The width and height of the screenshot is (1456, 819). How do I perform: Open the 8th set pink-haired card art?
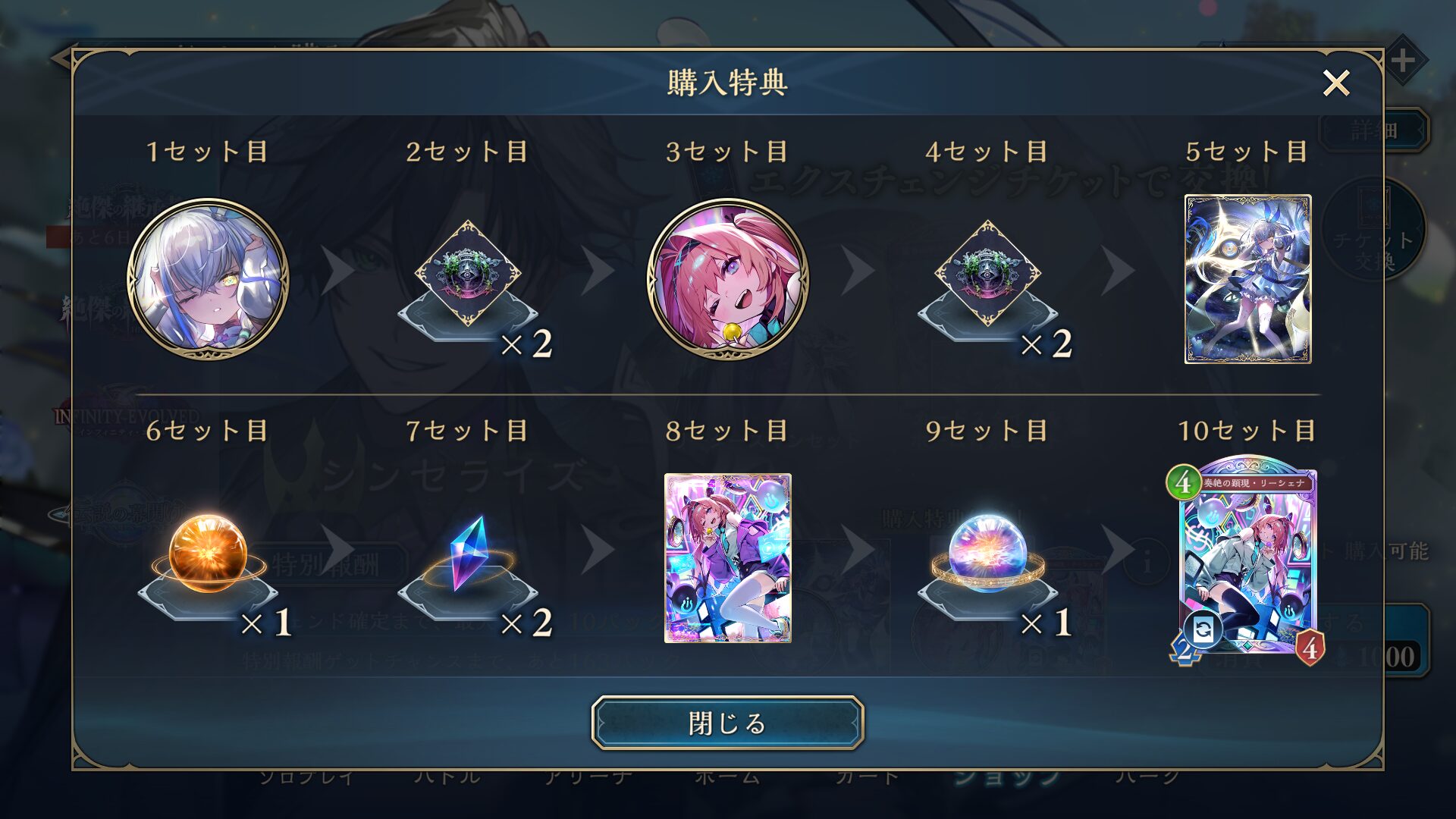728,558
